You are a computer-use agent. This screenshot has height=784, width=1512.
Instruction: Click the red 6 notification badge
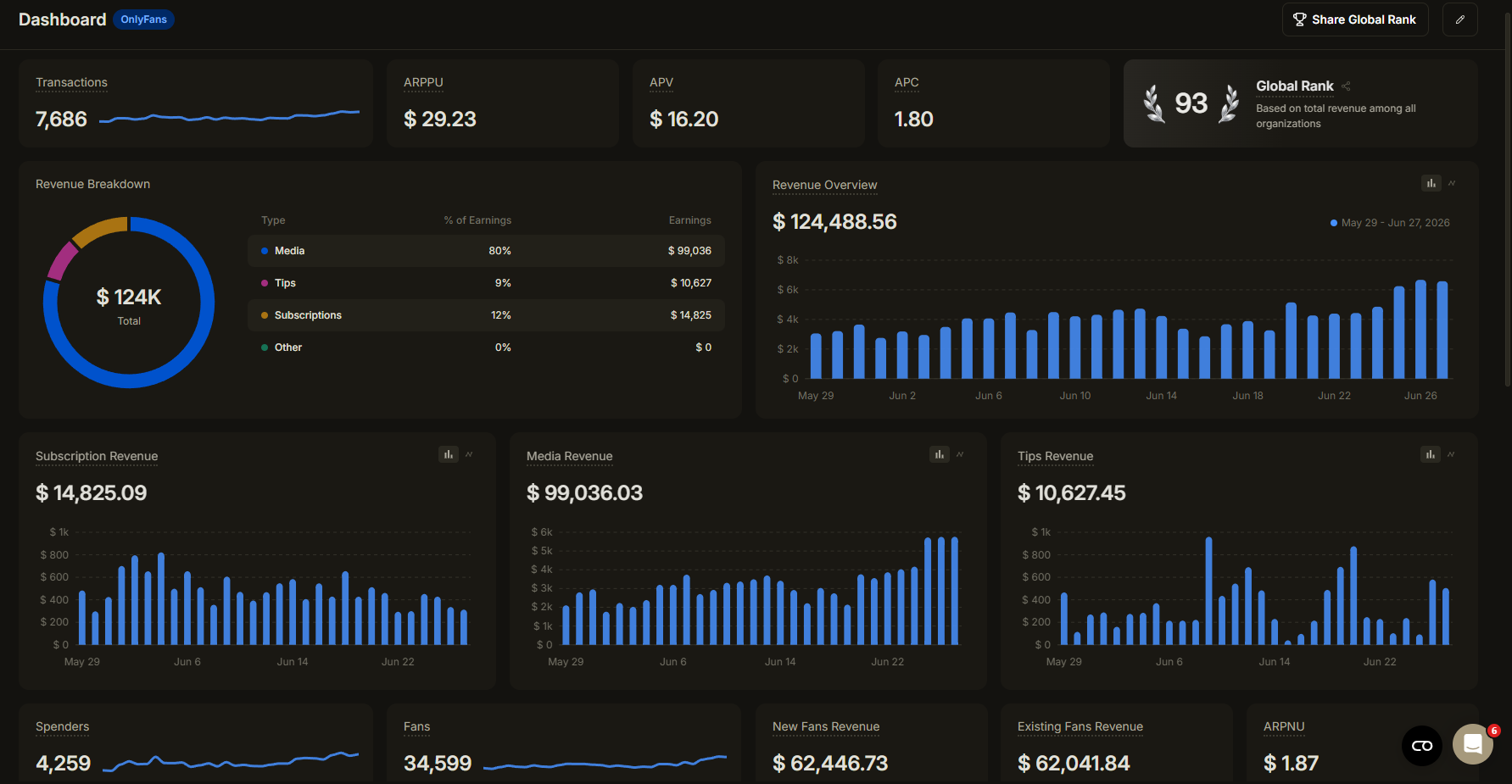coord(1494,731)
